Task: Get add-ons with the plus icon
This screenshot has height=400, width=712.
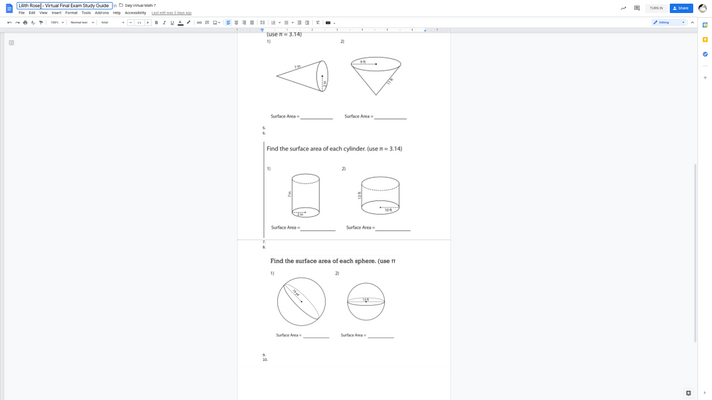Action: click(705, 78)
